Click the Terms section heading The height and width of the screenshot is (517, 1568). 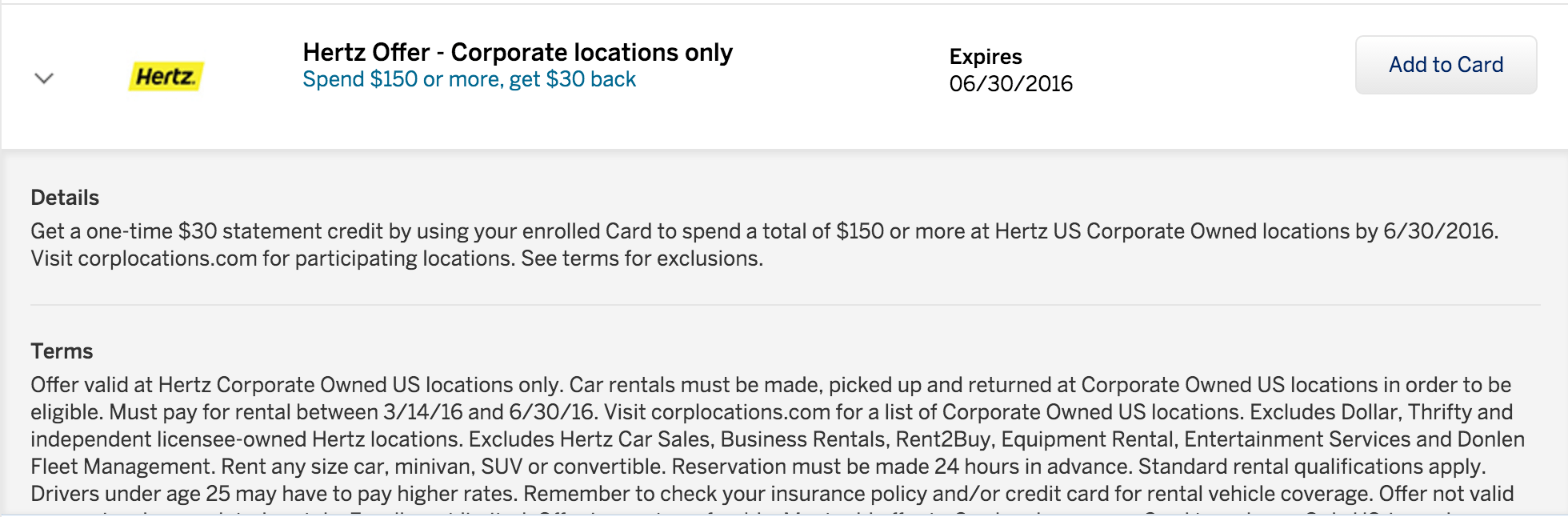tap(62, 351)
